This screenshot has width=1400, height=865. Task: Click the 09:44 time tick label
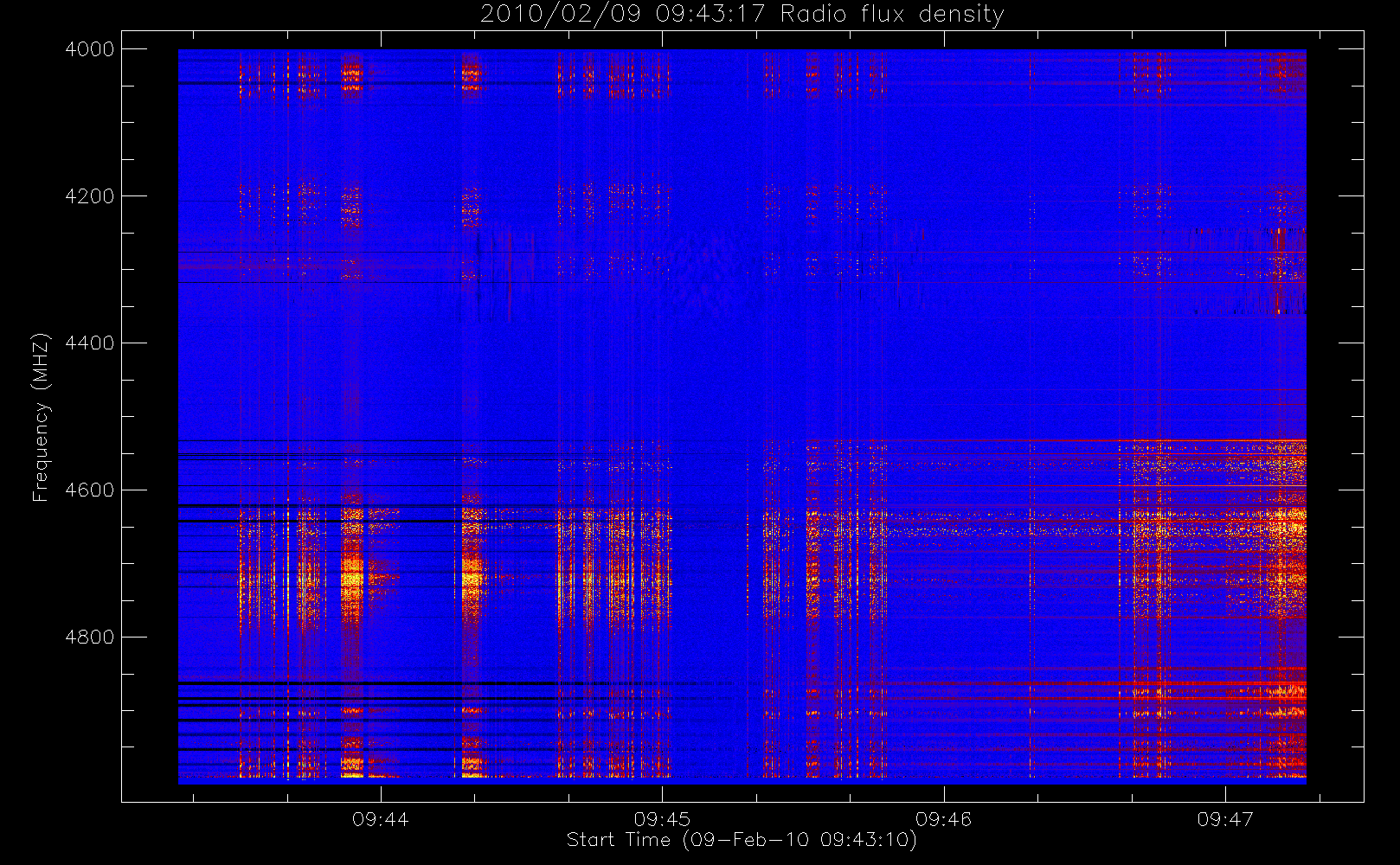click(380, 819)
